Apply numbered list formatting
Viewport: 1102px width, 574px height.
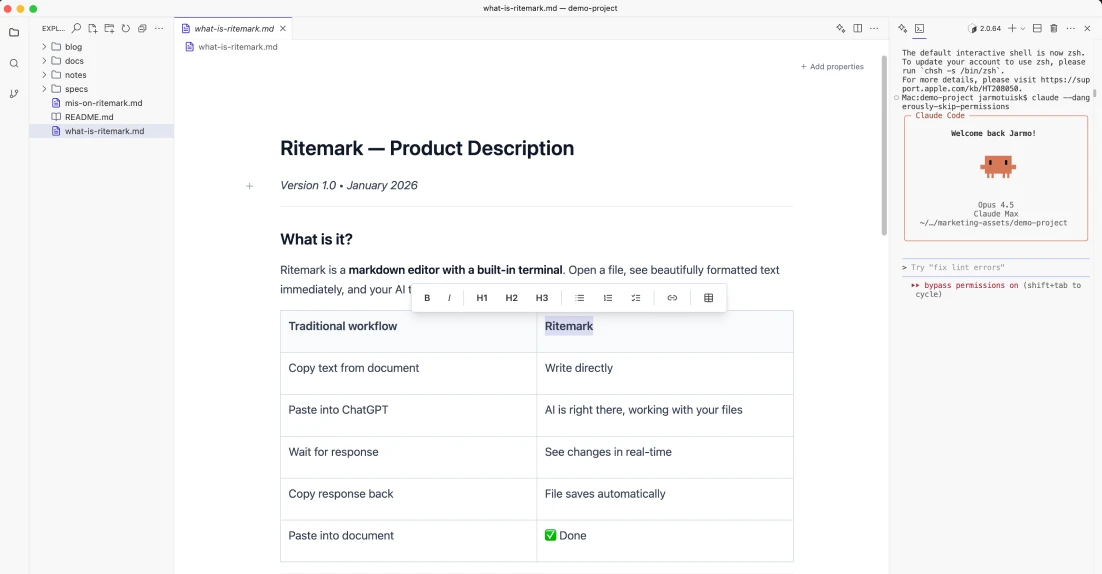[x=608, y=298]
